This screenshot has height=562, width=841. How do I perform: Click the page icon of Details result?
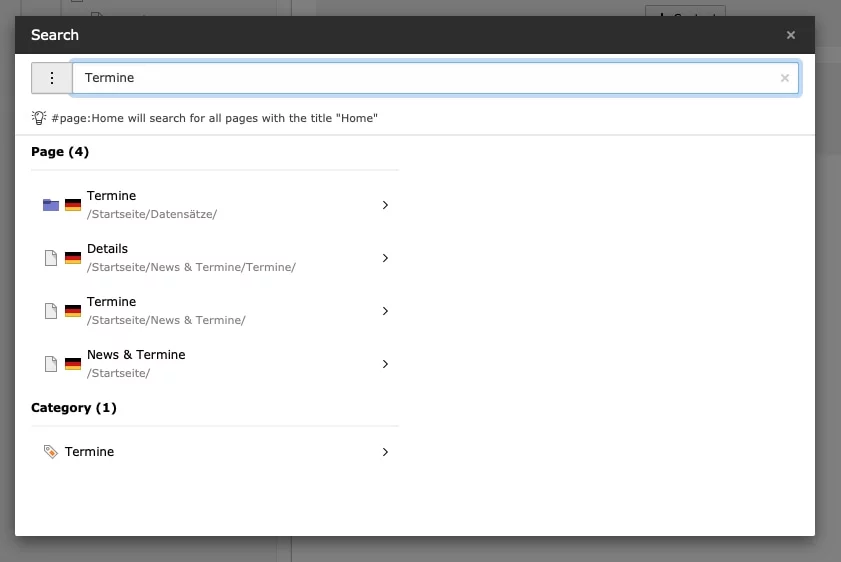pos(51,258)
